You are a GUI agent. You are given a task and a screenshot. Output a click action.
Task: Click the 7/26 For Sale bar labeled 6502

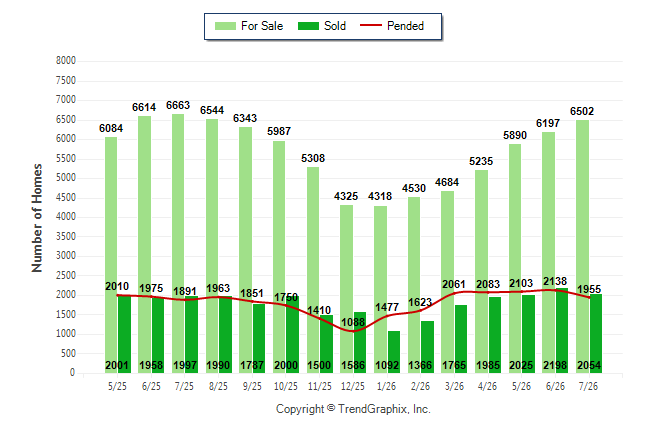point(582,246)
